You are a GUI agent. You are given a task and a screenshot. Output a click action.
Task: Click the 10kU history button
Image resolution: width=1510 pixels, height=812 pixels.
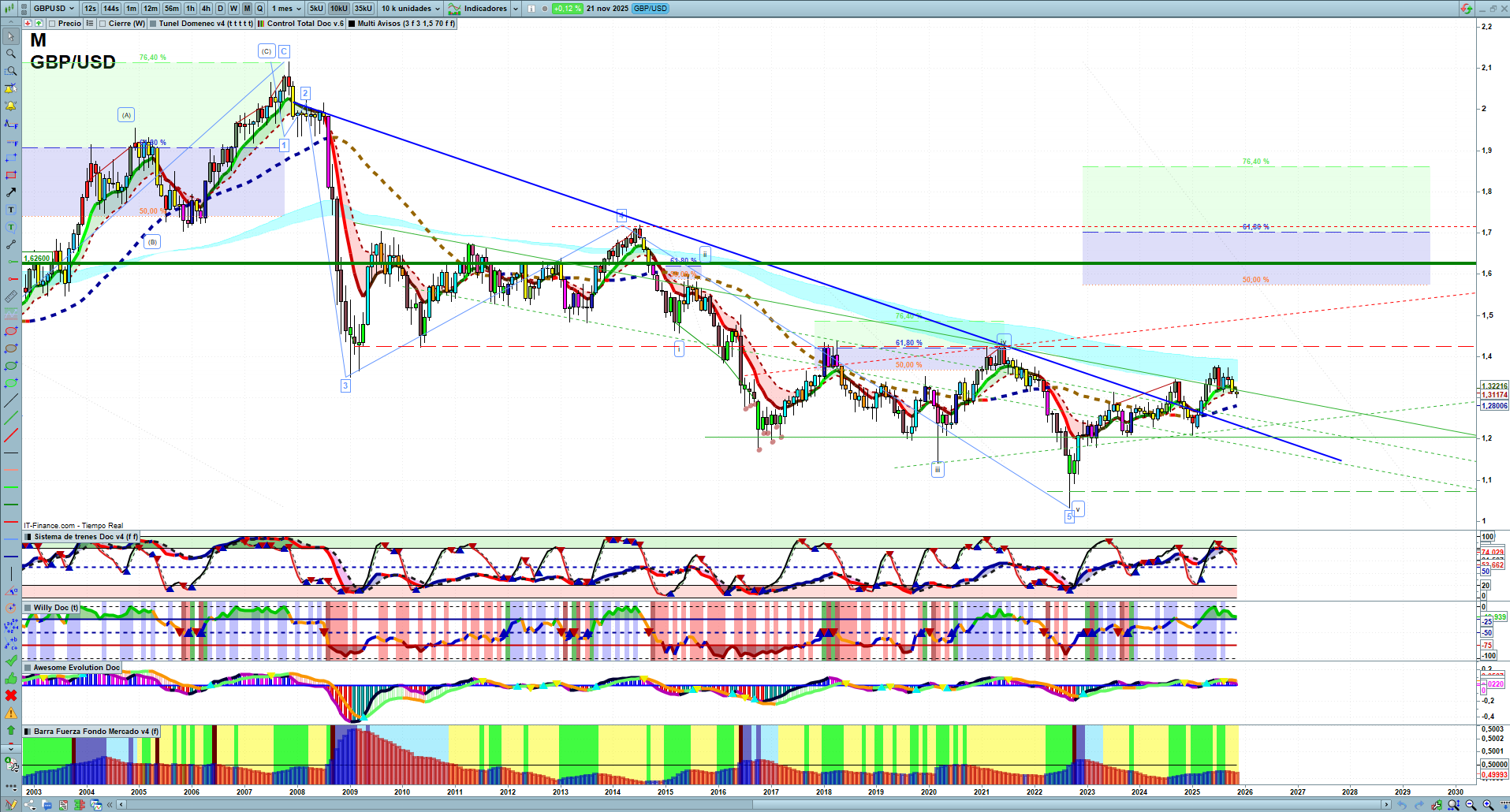tap(339, 9)
